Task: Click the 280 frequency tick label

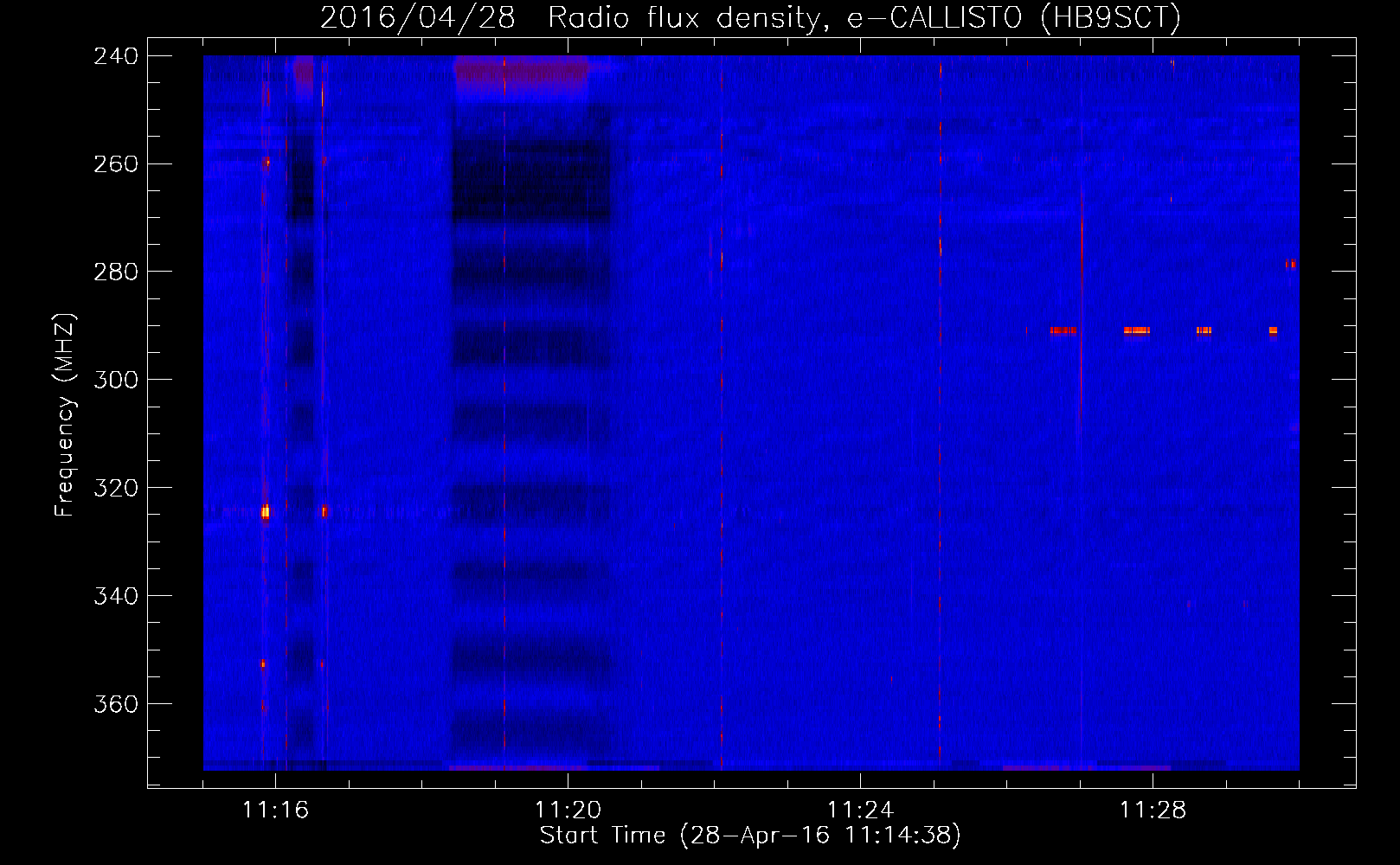Action: (x=116, y=272)
